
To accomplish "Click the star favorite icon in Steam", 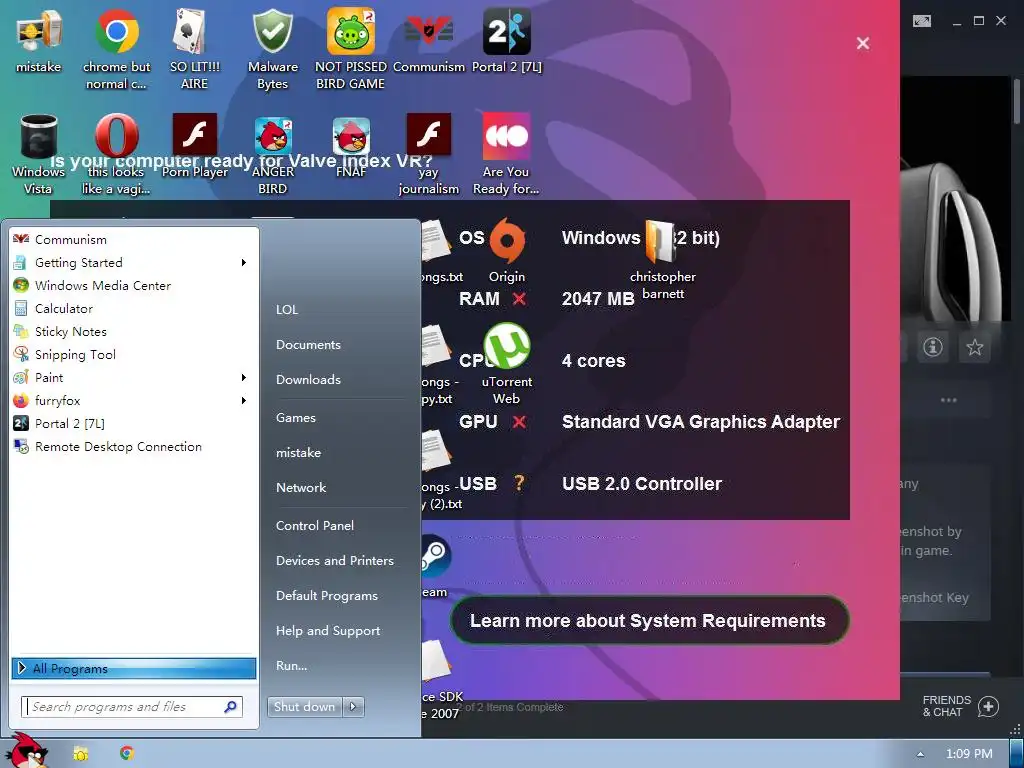I will click(974, 347).
